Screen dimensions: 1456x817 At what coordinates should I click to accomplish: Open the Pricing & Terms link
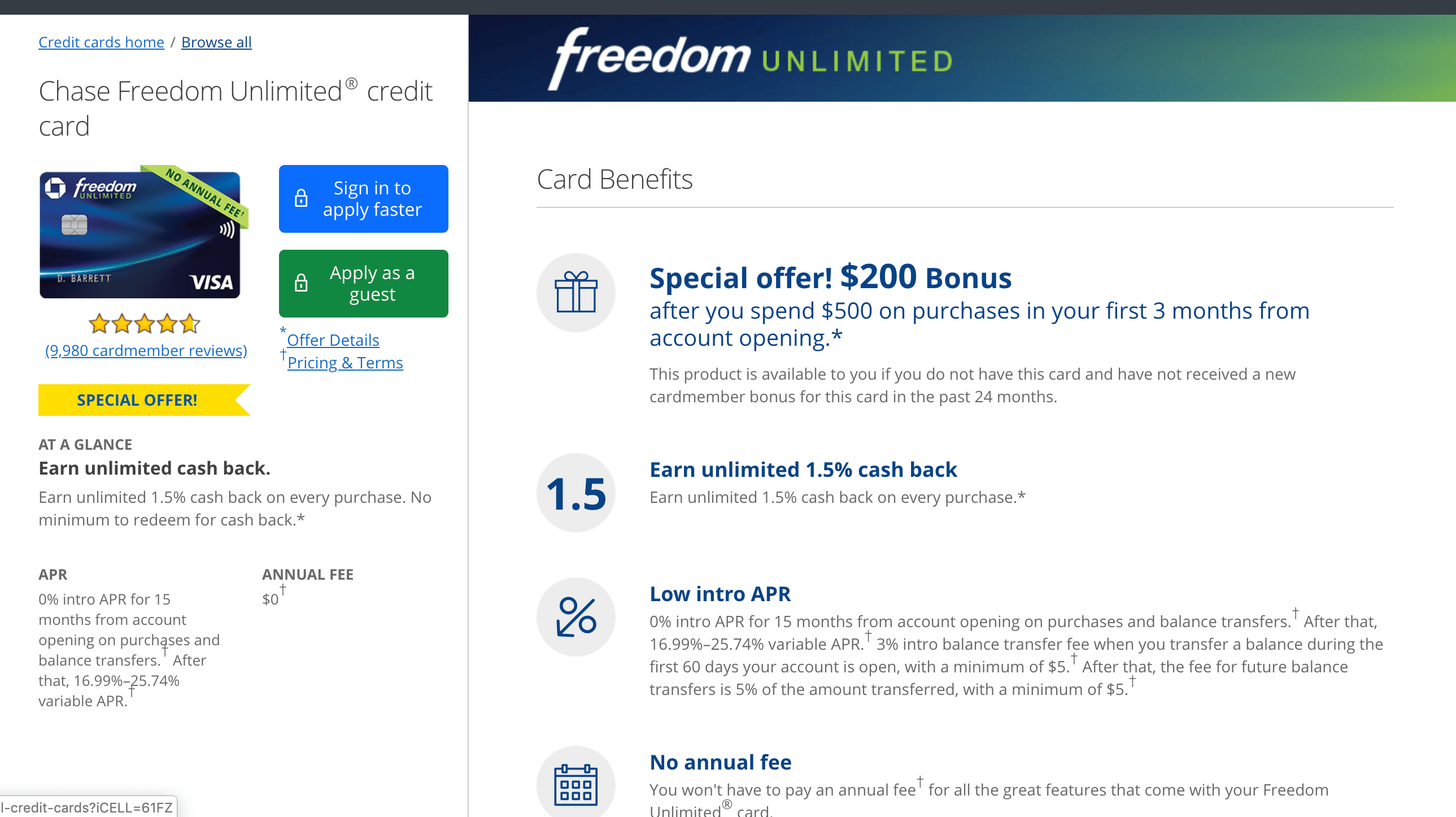pyautogui.click(x=345, y=363)
